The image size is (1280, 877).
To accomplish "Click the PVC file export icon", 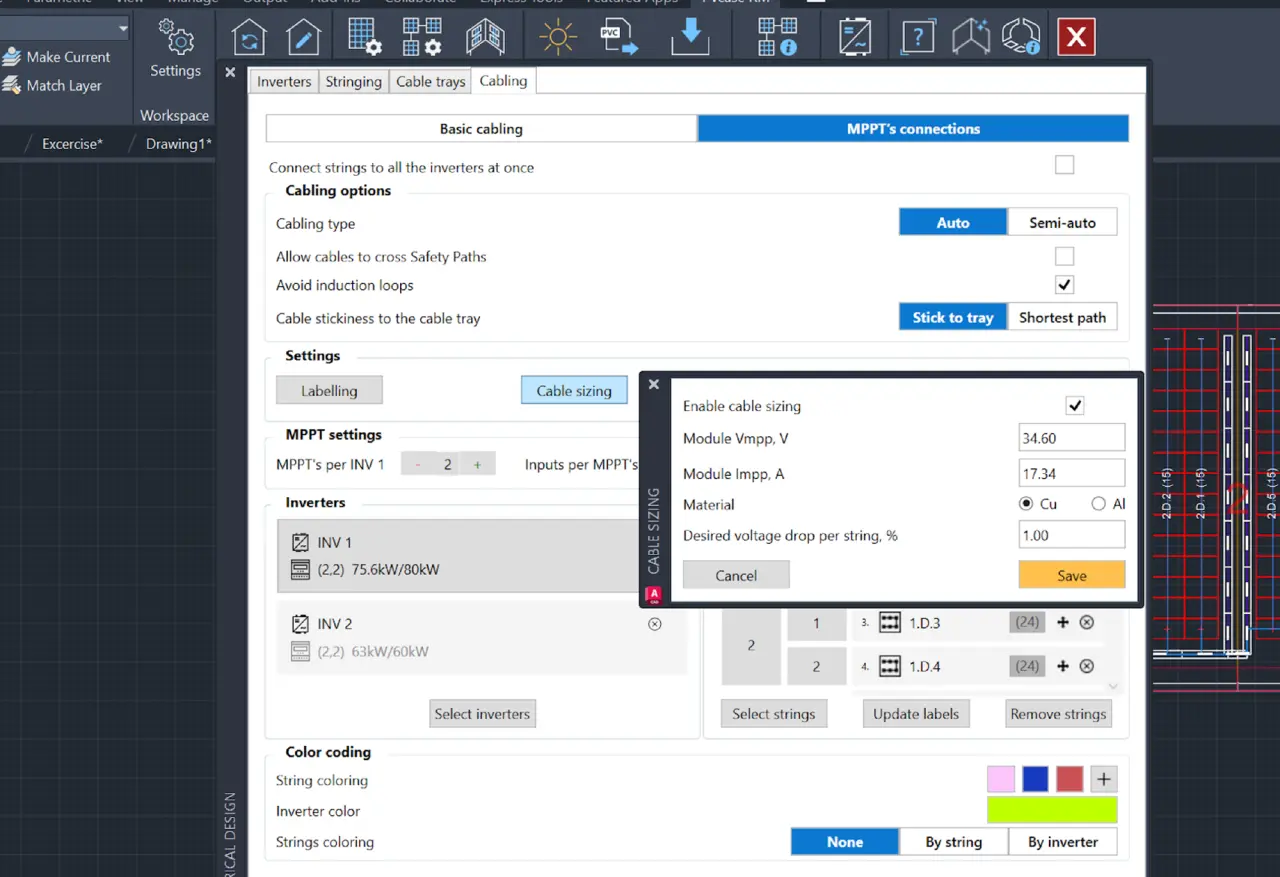I will coord(619,38).
